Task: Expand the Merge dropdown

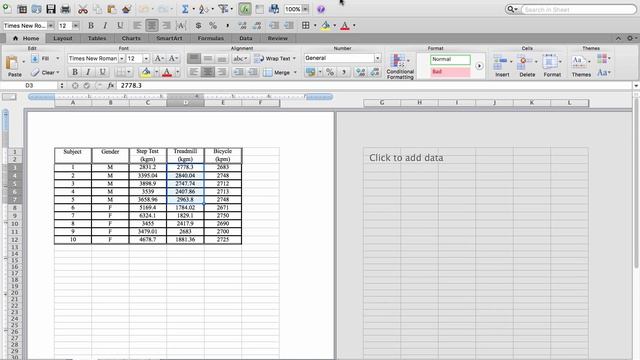Action: point(295,73)
